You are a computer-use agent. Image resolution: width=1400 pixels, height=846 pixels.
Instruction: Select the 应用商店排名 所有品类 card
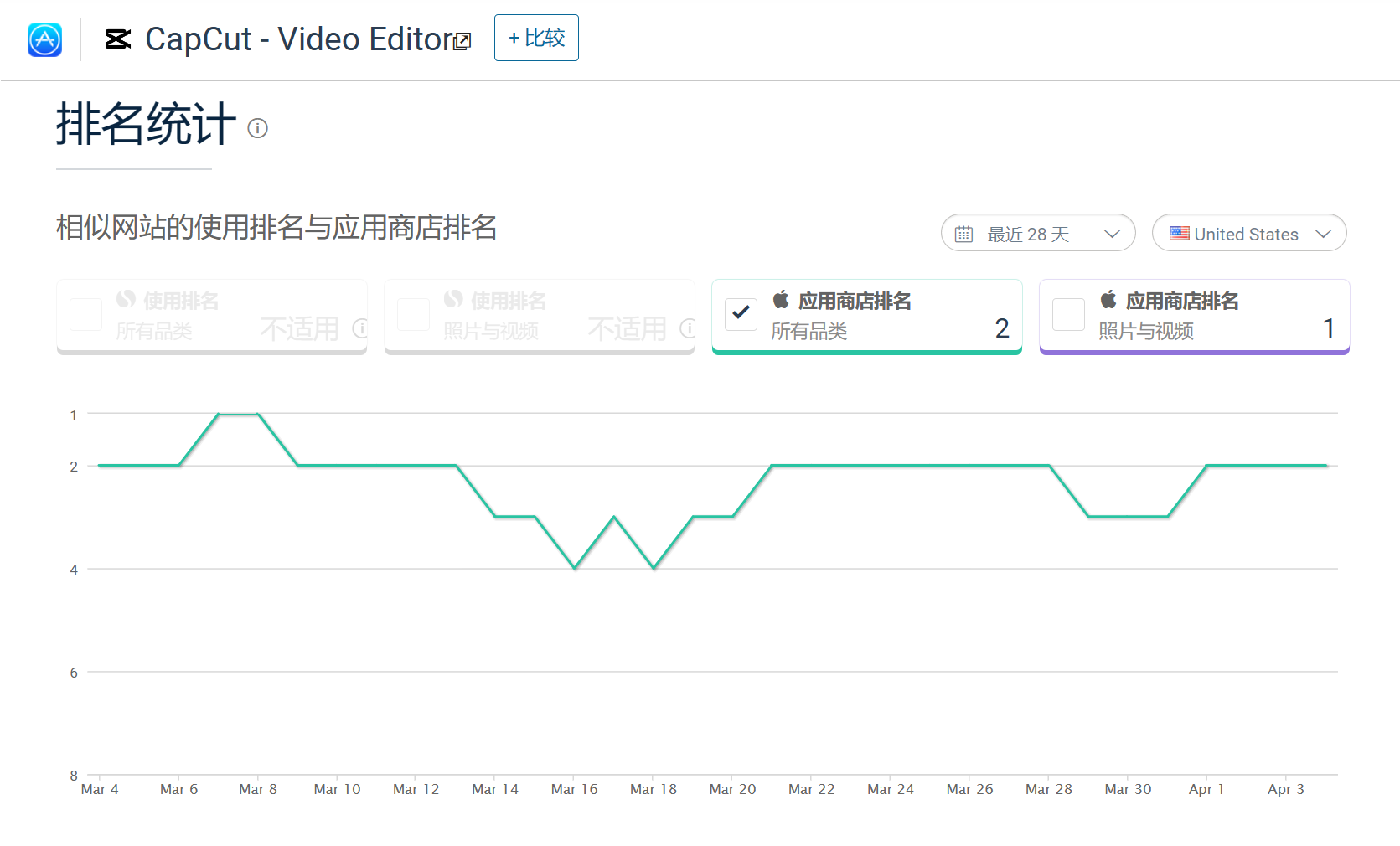click(880, 316)
